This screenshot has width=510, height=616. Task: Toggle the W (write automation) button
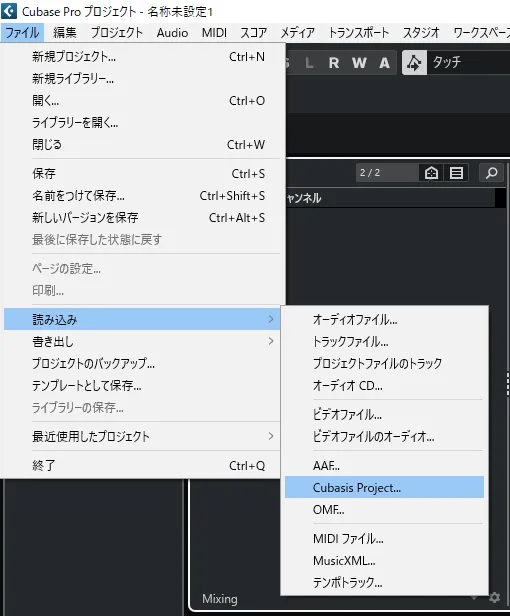(x=359, y=63)
